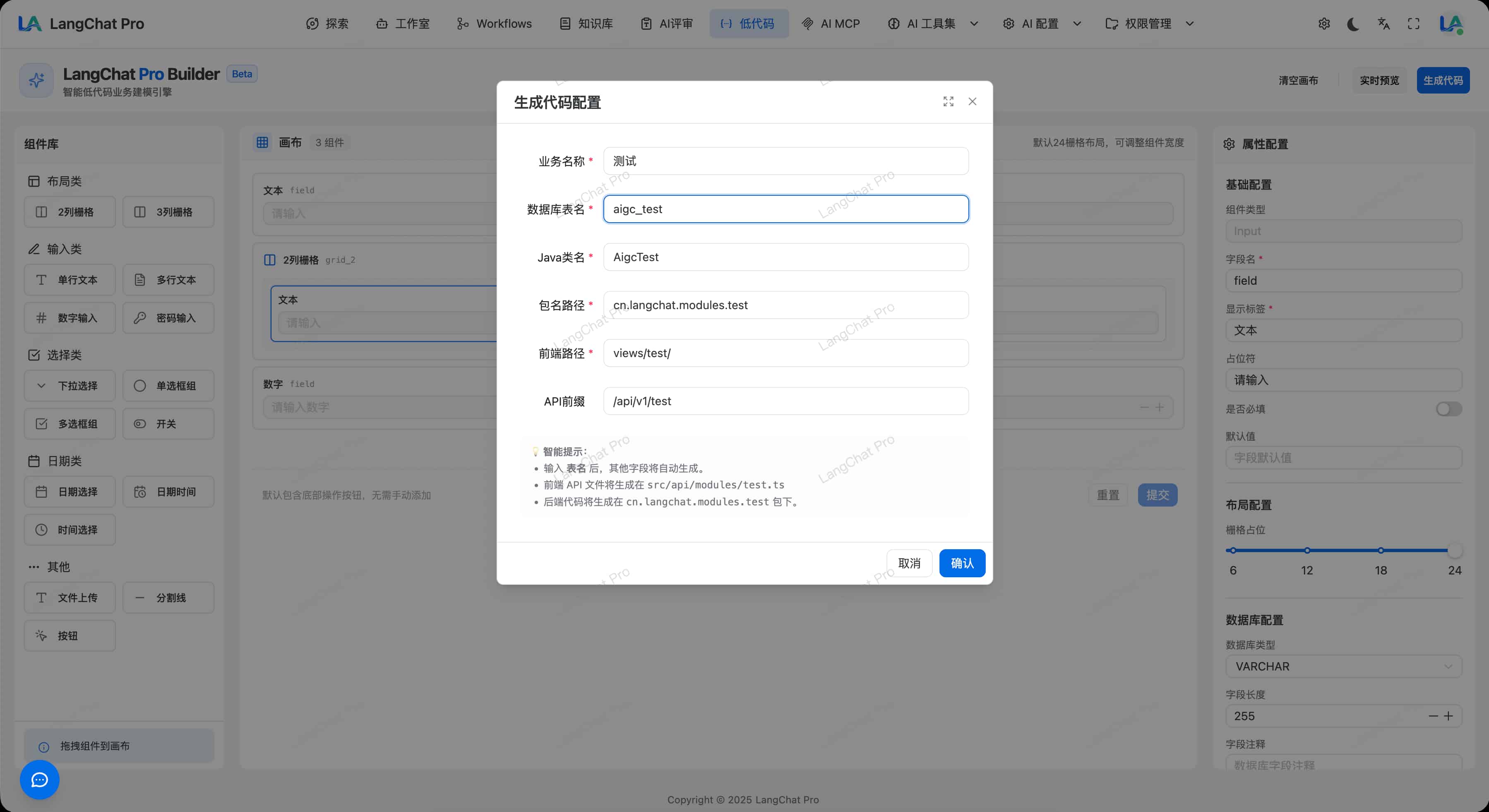
Task: Select the 开关 switch component
Action: coord(168,424)
